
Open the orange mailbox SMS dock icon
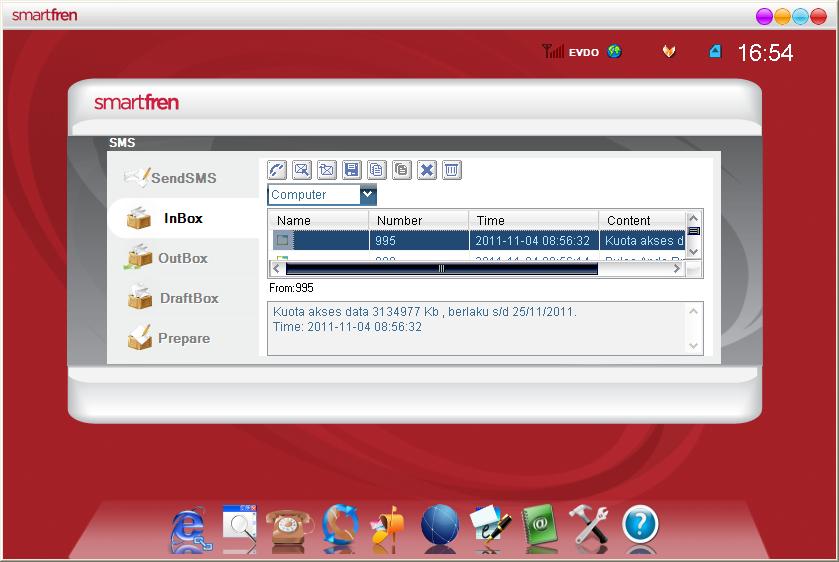[388, 527]
